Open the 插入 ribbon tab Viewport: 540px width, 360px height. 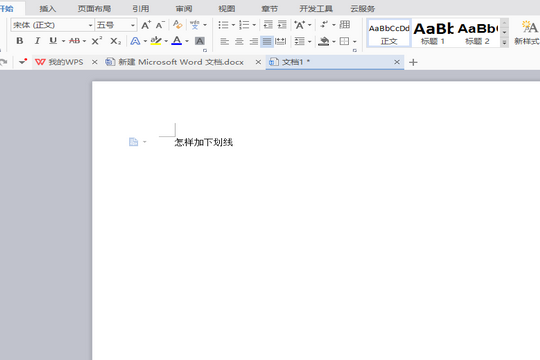48,9
